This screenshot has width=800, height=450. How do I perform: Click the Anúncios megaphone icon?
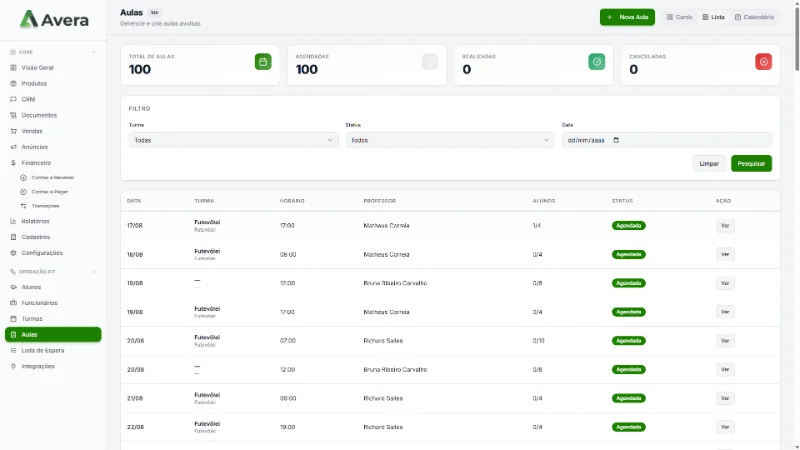[x=13, y=147]
